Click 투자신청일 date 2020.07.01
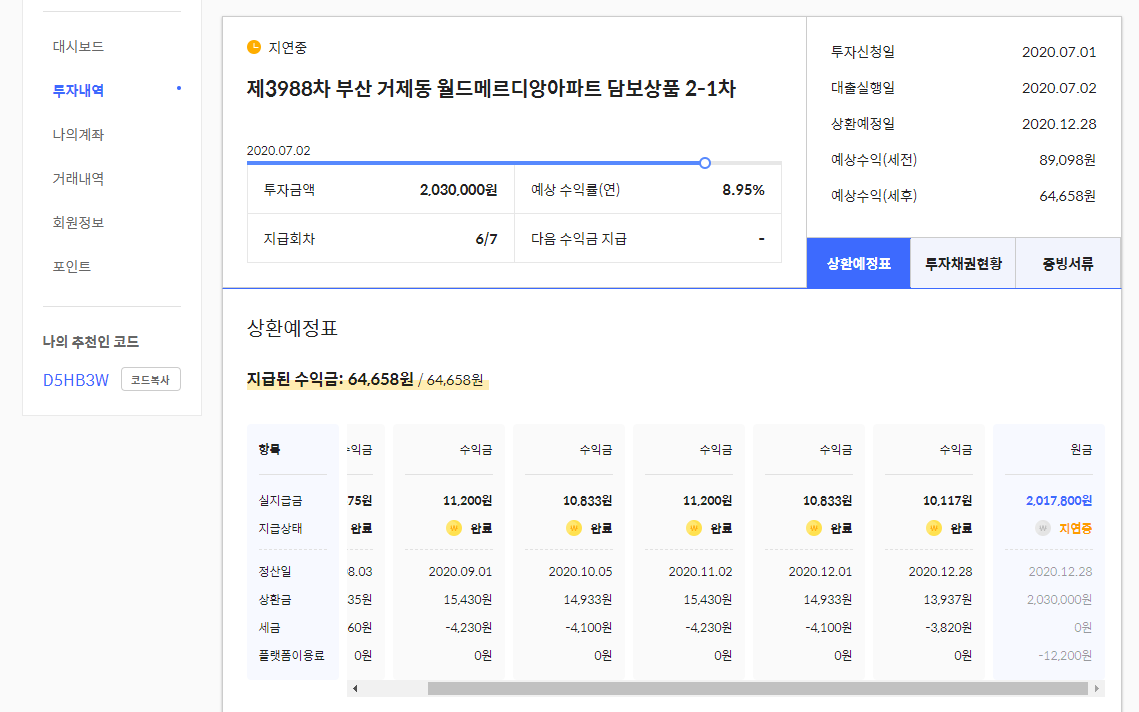This screenshot has height=712, width=1139. click(1058, 52)
